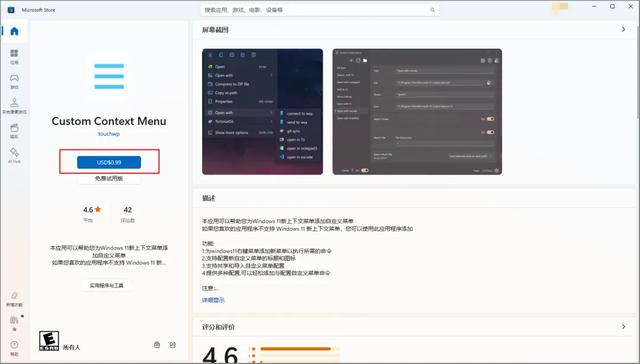Click the 所有人 age rating label
The width and height of the screenshot is (640, 364).
pos(71,347)
